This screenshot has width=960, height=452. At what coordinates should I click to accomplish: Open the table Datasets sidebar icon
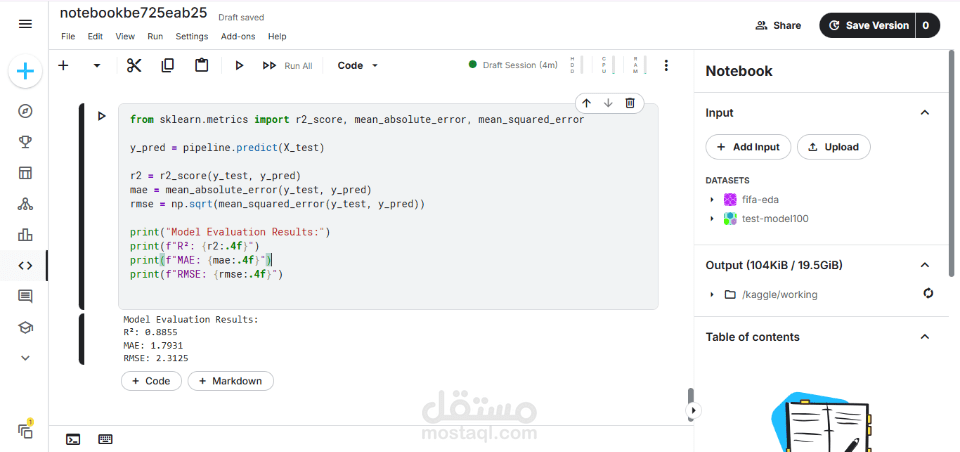[x=25, y=173]
